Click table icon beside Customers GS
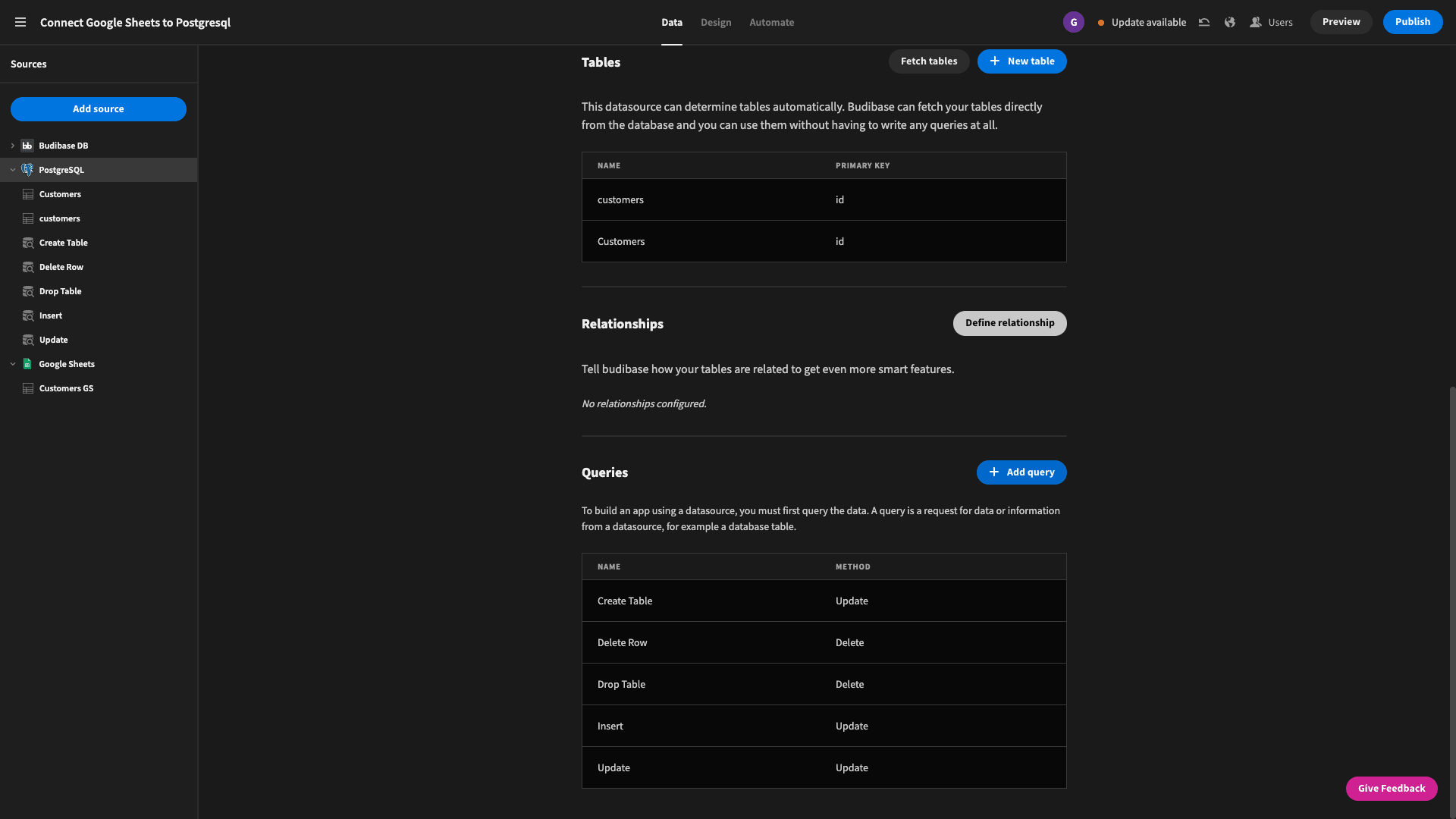Screen dimensions: 1456x819 tap(28, 388)
